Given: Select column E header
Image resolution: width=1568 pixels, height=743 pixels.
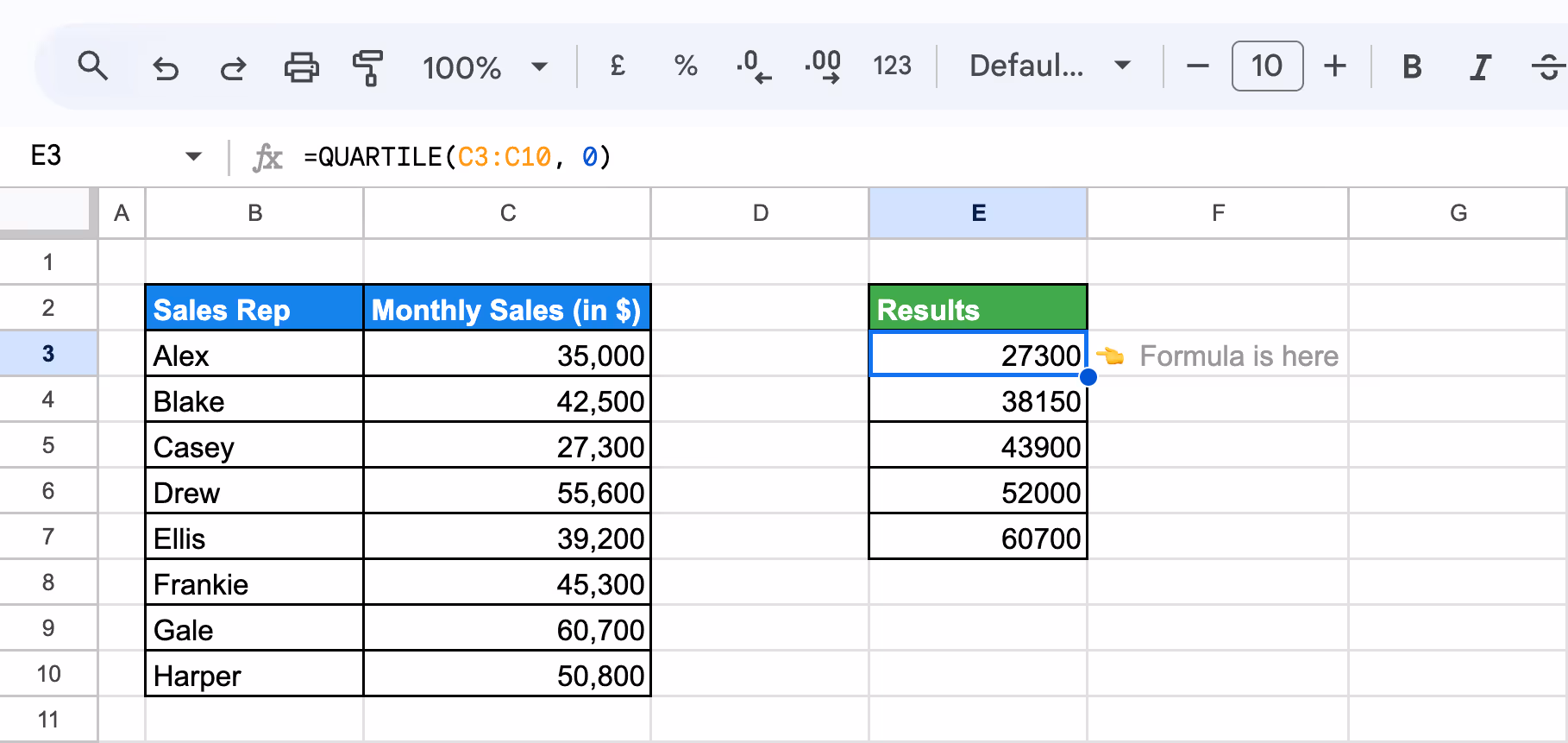Looking at the screenshot, I should click(978, 213).
